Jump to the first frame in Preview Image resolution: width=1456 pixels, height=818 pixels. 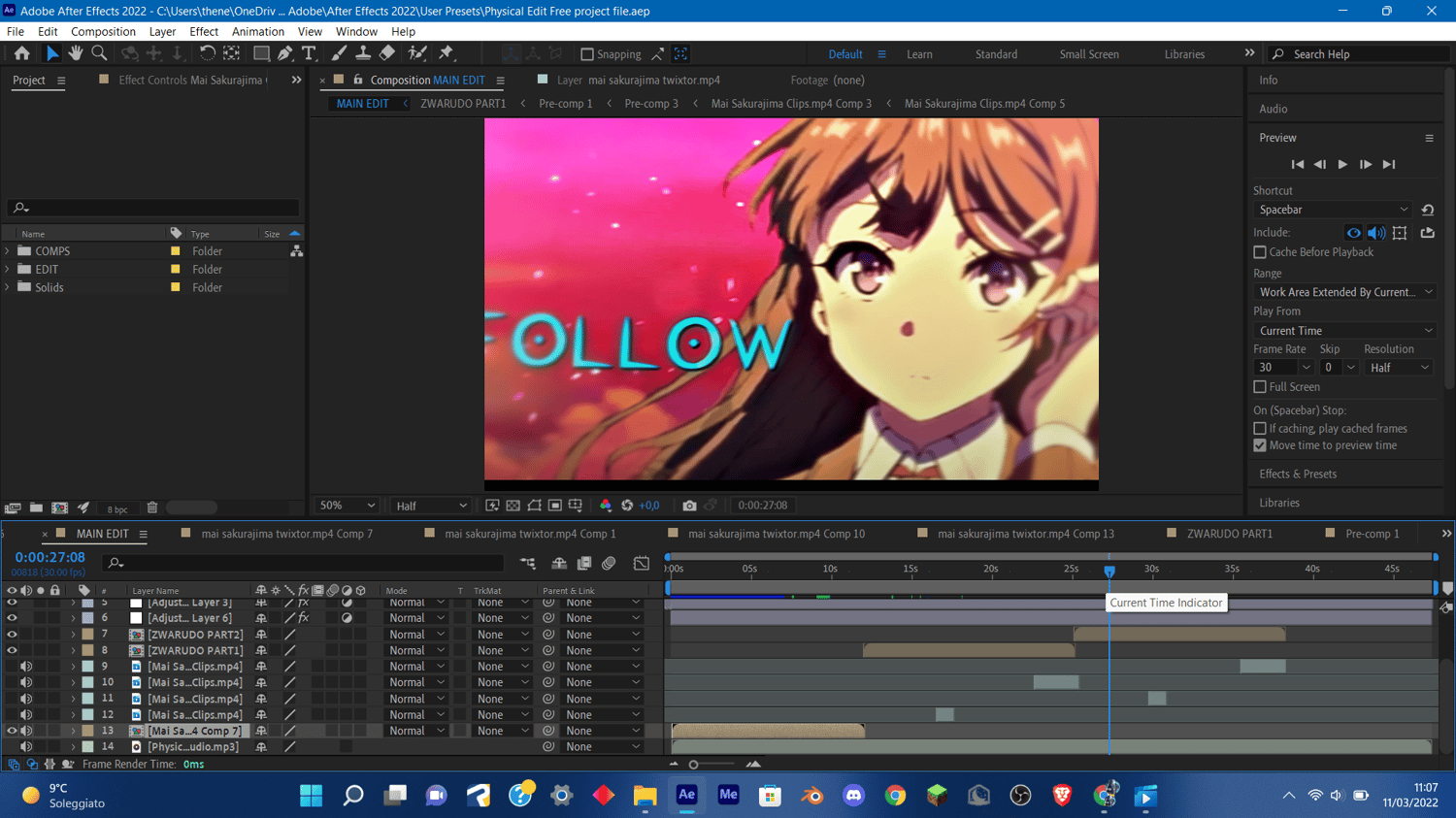(x=1297, y=165)
